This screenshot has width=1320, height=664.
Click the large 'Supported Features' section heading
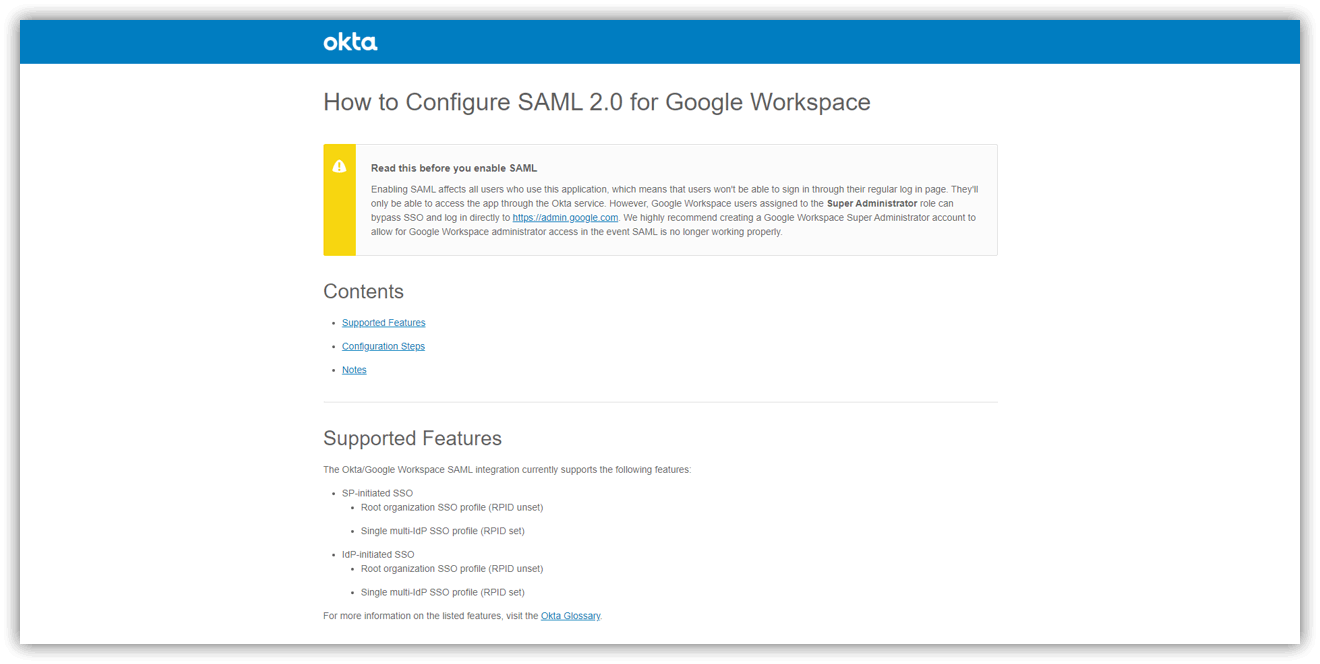(412, 439)
